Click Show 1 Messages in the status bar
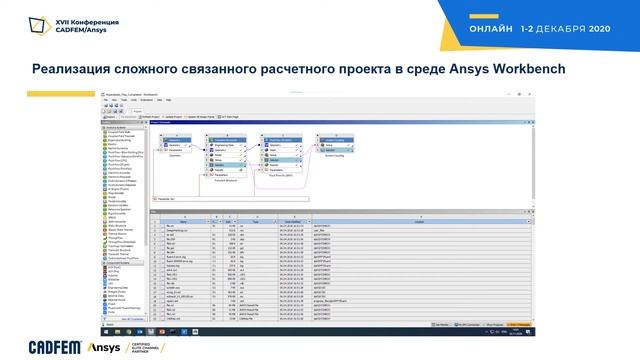The width and height of the screenshot is (640, 360). pos(518,325)
